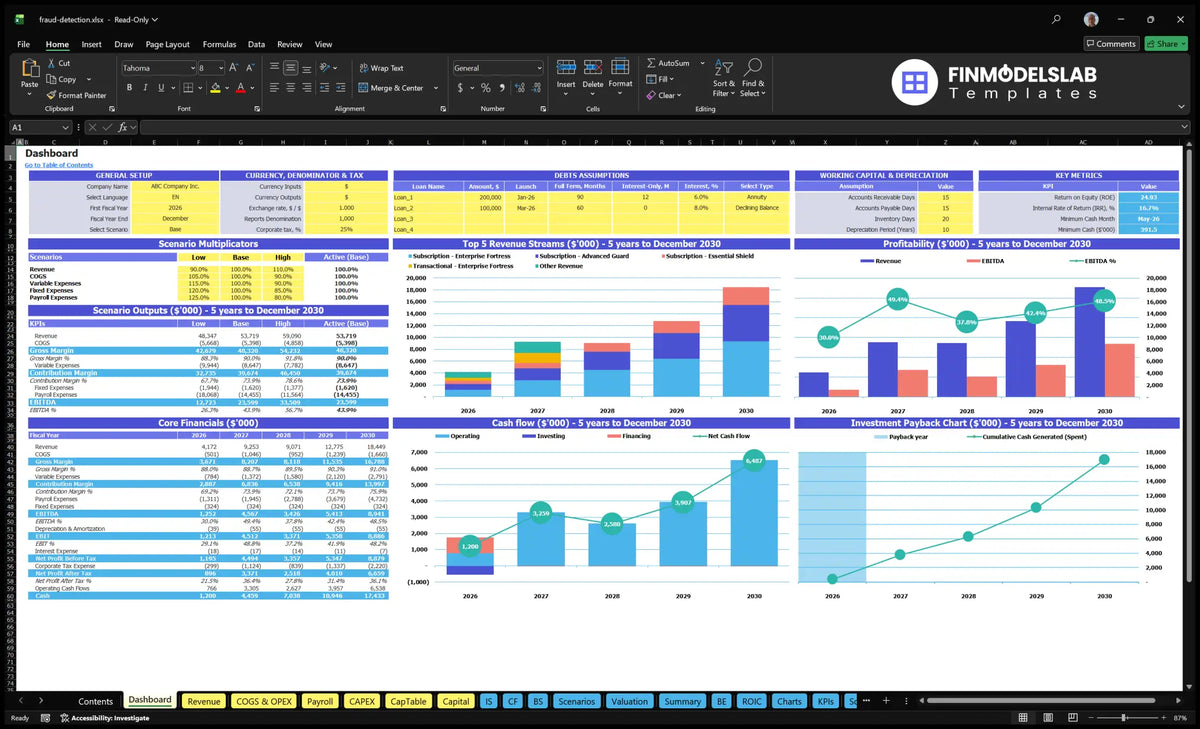Click the Comma Style icon

[501, 88]
